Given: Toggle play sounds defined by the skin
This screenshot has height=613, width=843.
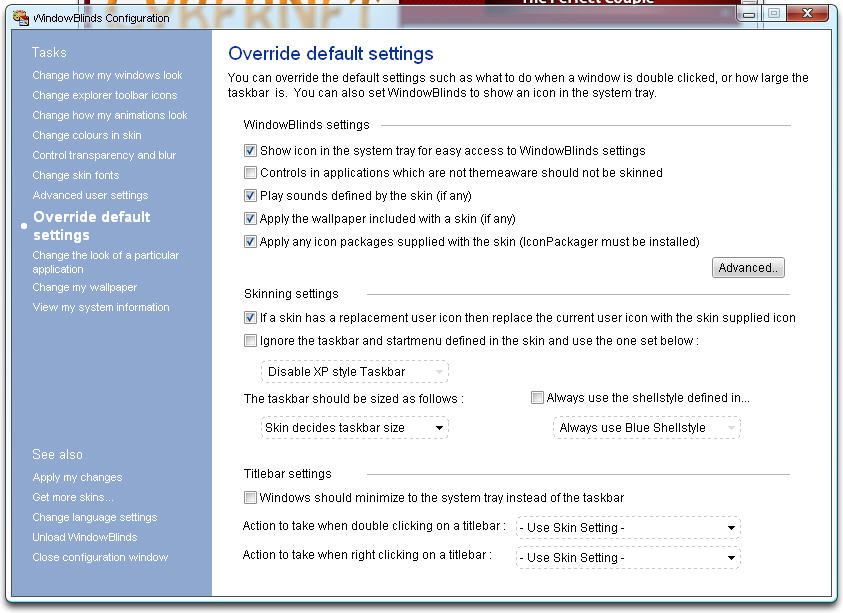Looking at the screenshot, I should [x=250, y=195].
